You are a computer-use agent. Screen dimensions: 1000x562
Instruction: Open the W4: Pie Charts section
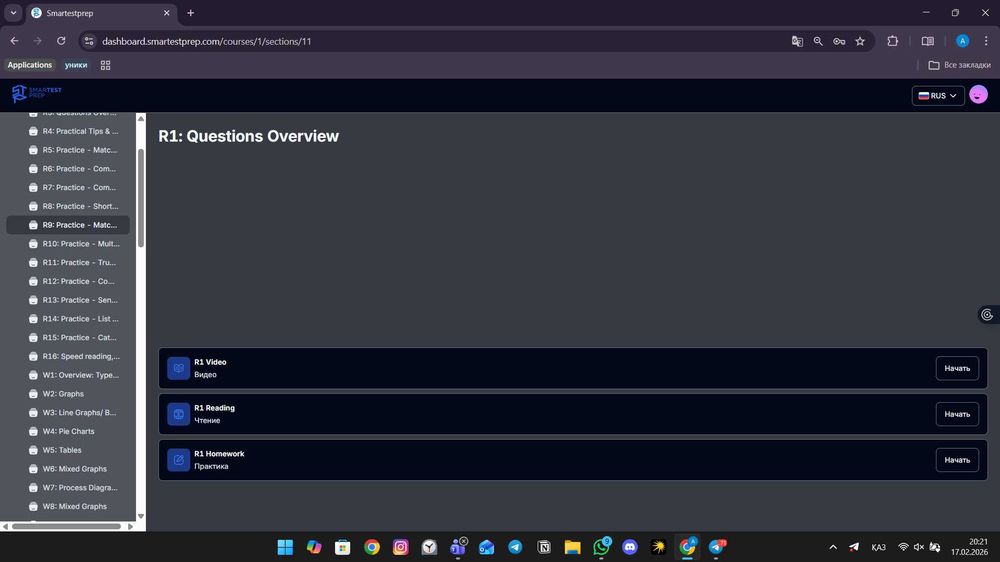coord(68,431)
